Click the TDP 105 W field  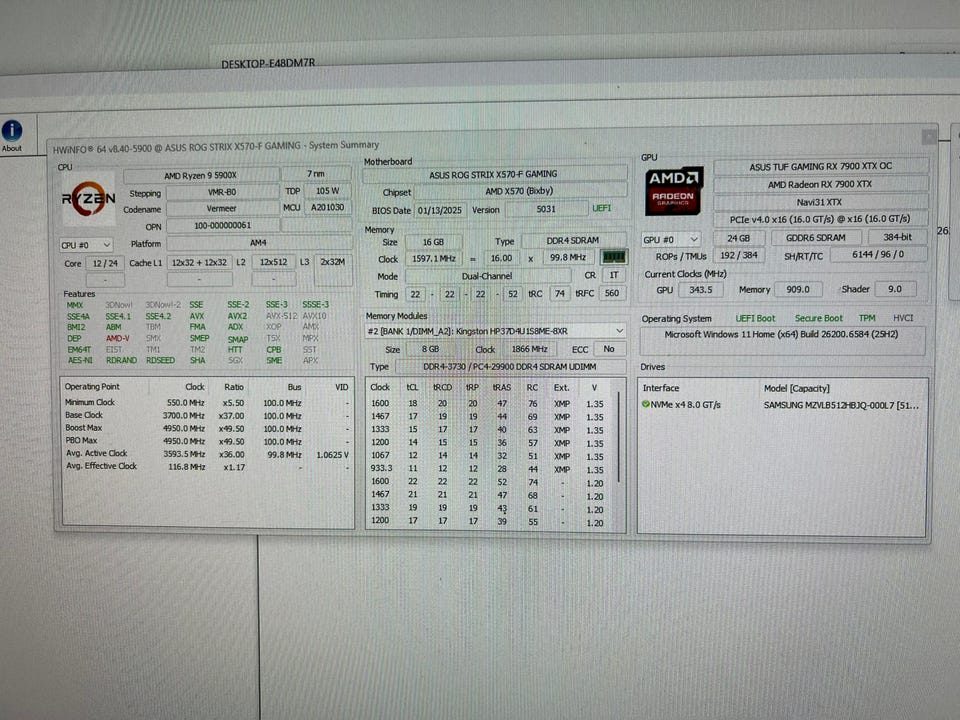click(328, 191)
